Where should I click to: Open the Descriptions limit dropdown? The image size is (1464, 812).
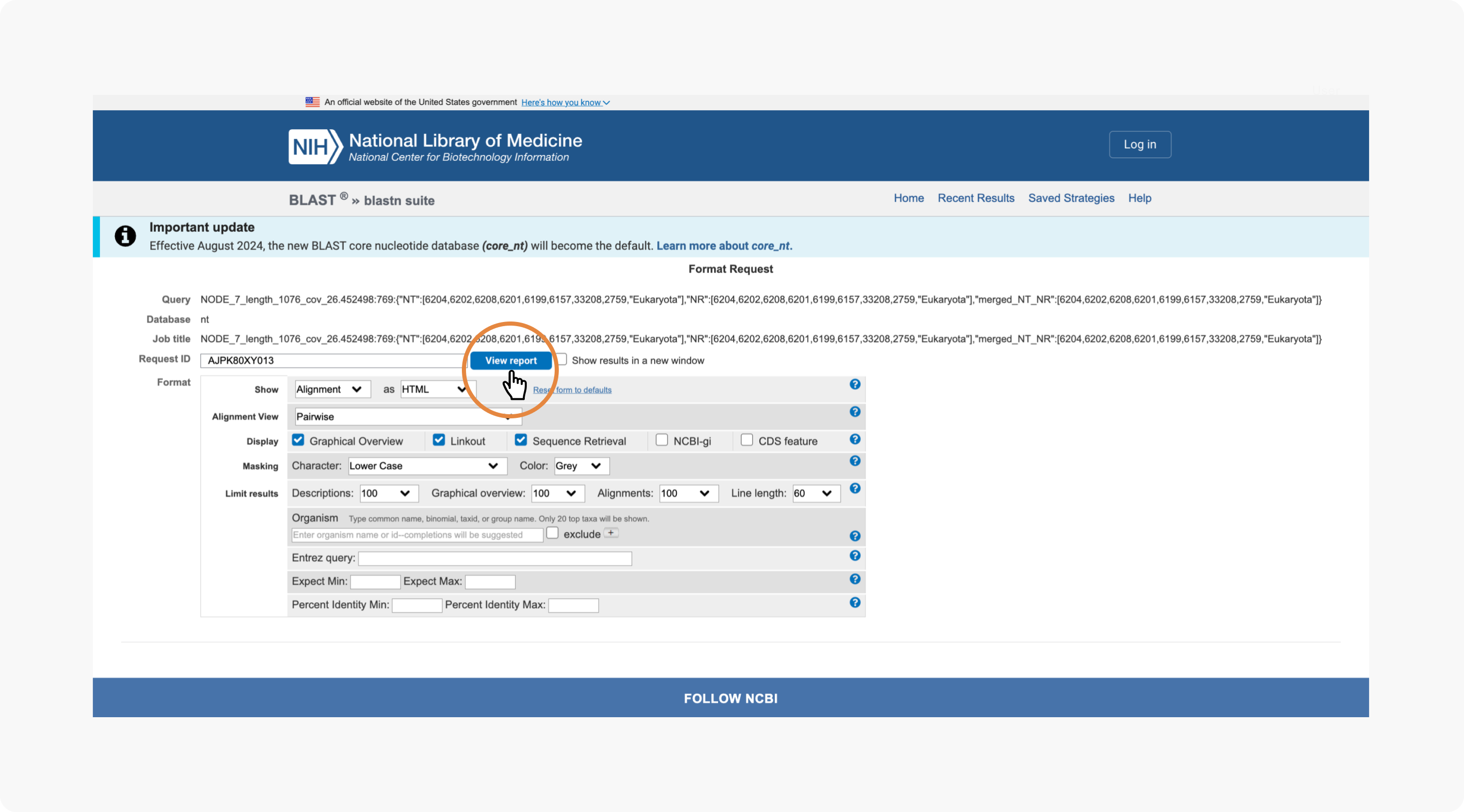(x=389, y=493)
